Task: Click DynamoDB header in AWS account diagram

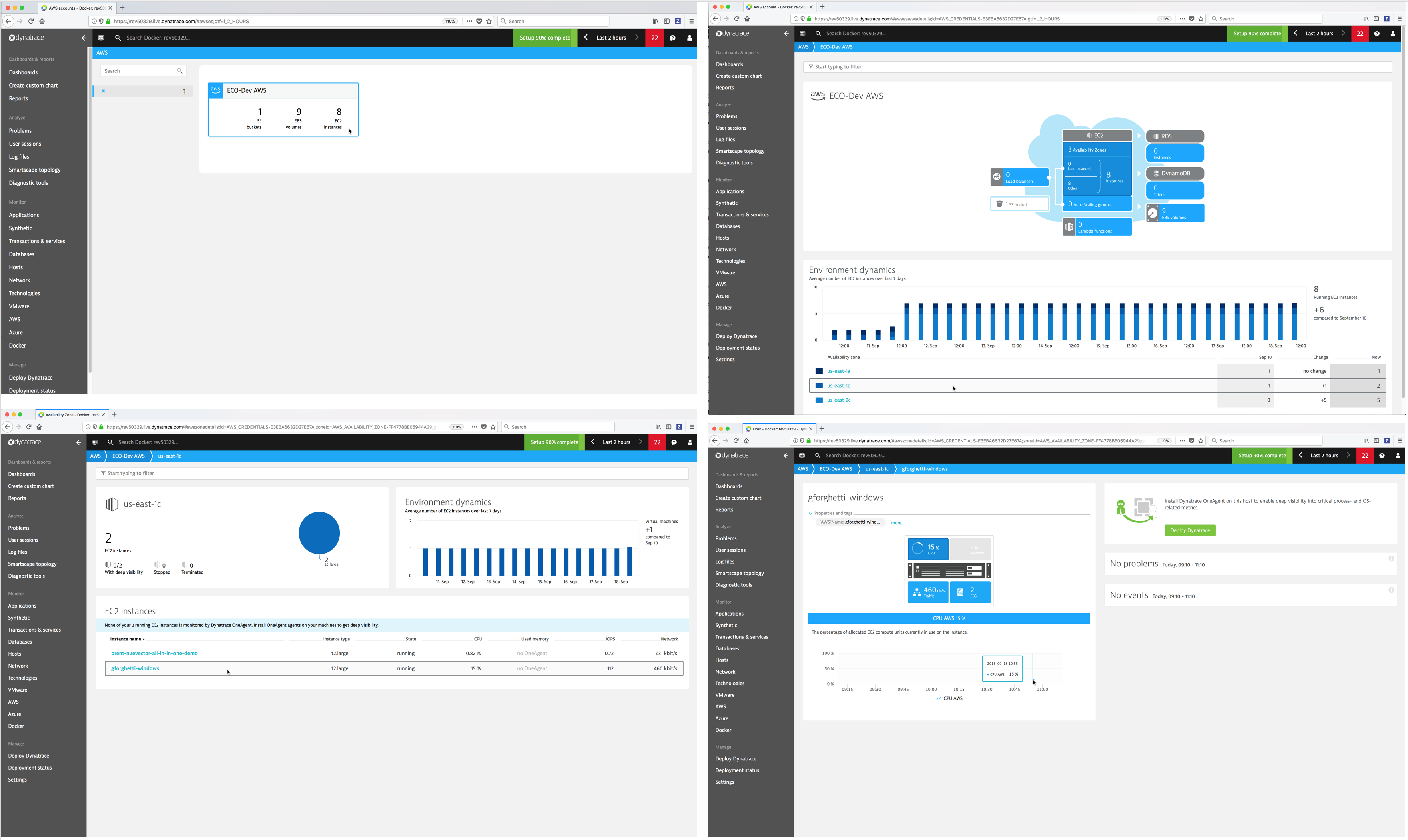Action: pyautogui.click(x=1175, y=173)
